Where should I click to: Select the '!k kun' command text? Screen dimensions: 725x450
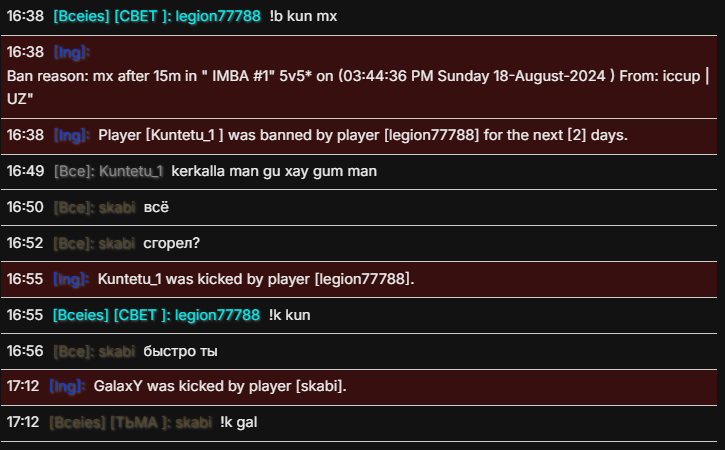[291, 315]
